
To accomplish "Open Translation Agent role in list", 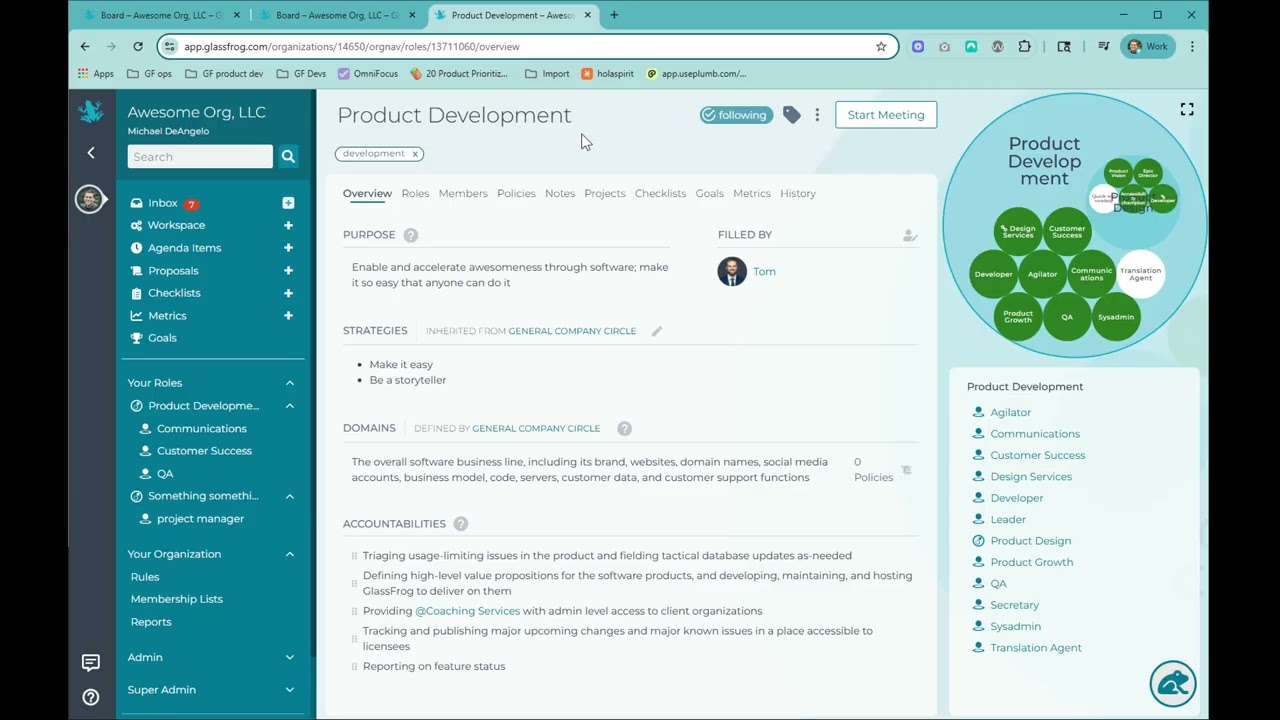I will click(x=1036, y=648).
